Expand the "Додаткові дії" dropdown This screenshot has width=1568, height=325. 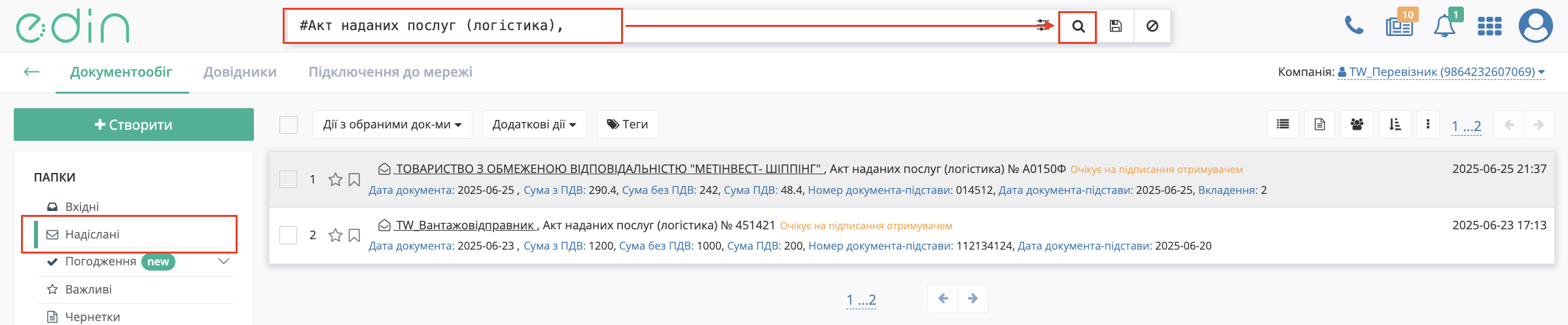(x=534, y=124)
